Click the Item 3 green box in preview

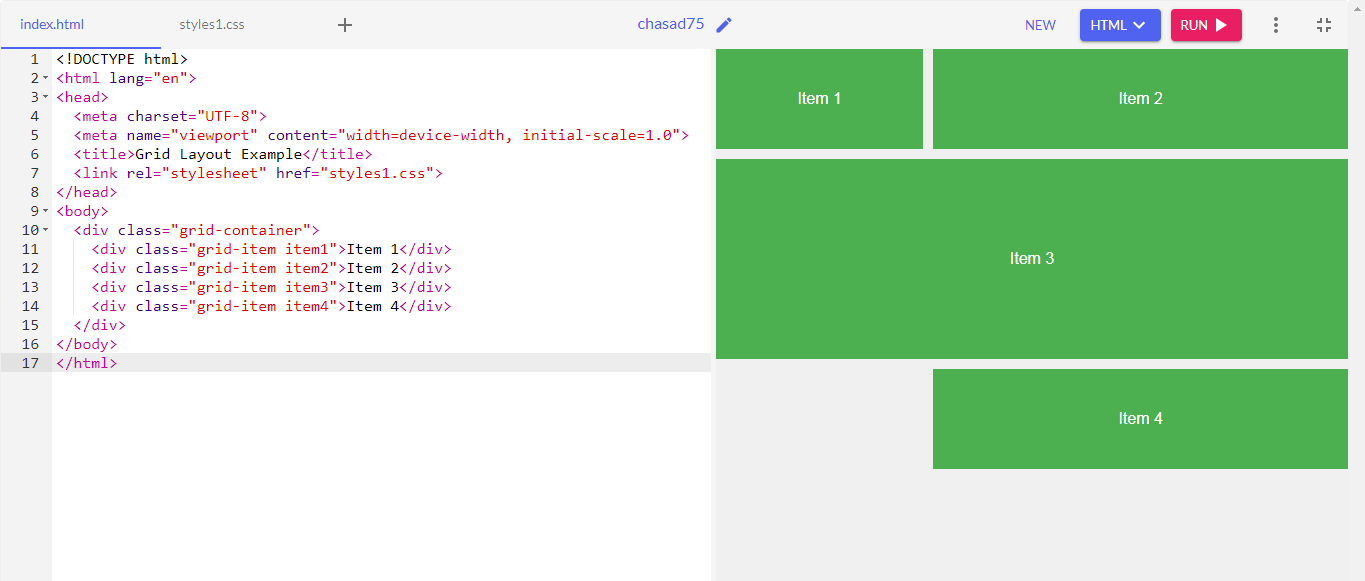[1032, 258]
